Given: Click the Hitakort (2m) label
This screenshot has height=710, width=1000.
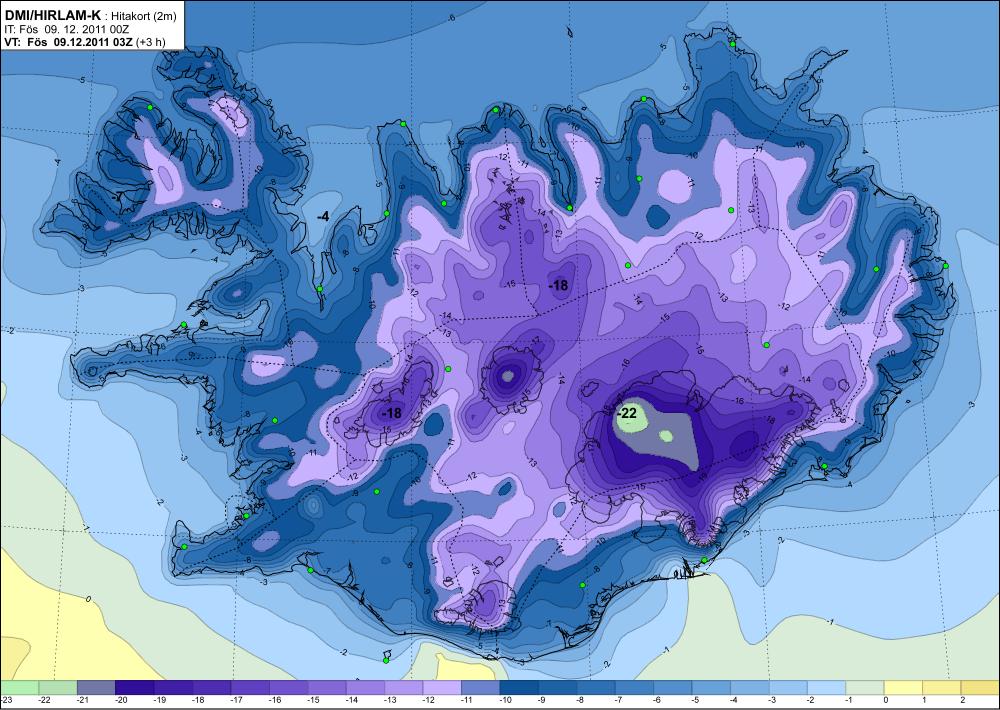Looking at the screenshot, I should (x=145, y=17).
